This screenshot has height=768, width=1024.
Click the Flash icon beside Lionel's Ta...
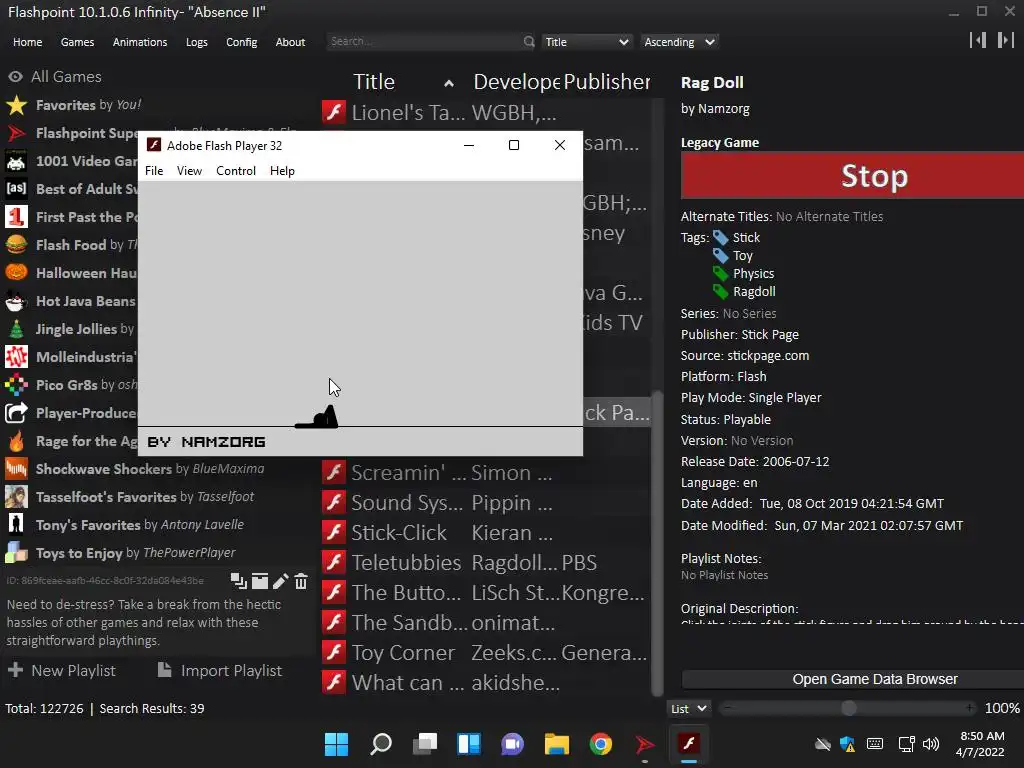334,112
